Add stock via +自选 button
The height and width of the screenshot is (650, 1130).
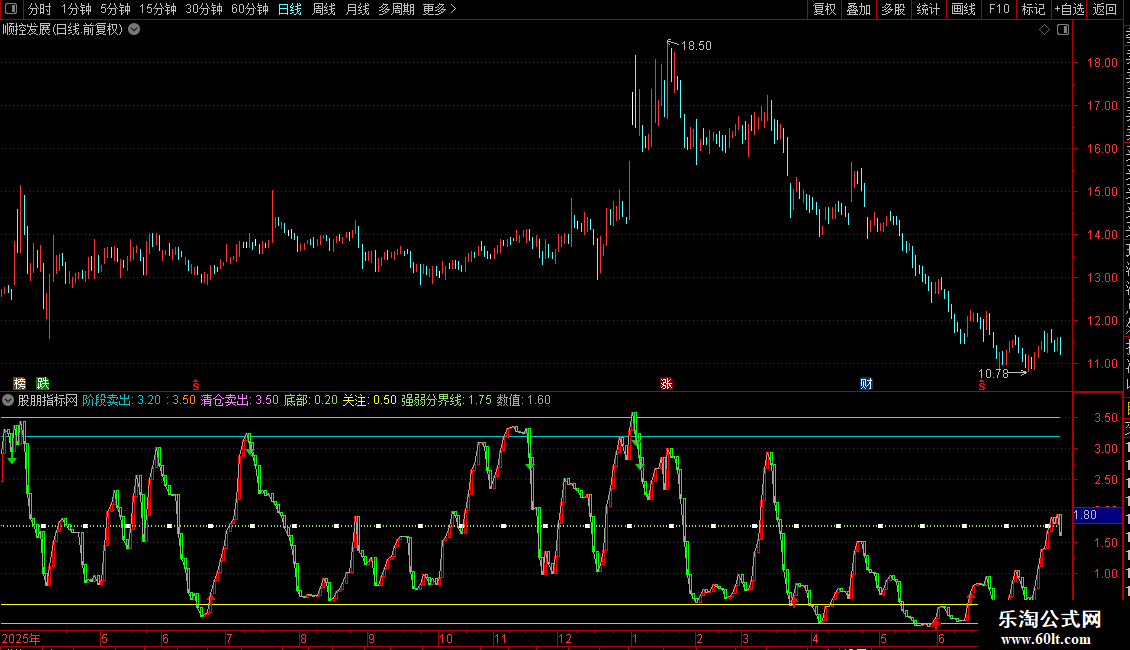click(x=1069, y=9)
